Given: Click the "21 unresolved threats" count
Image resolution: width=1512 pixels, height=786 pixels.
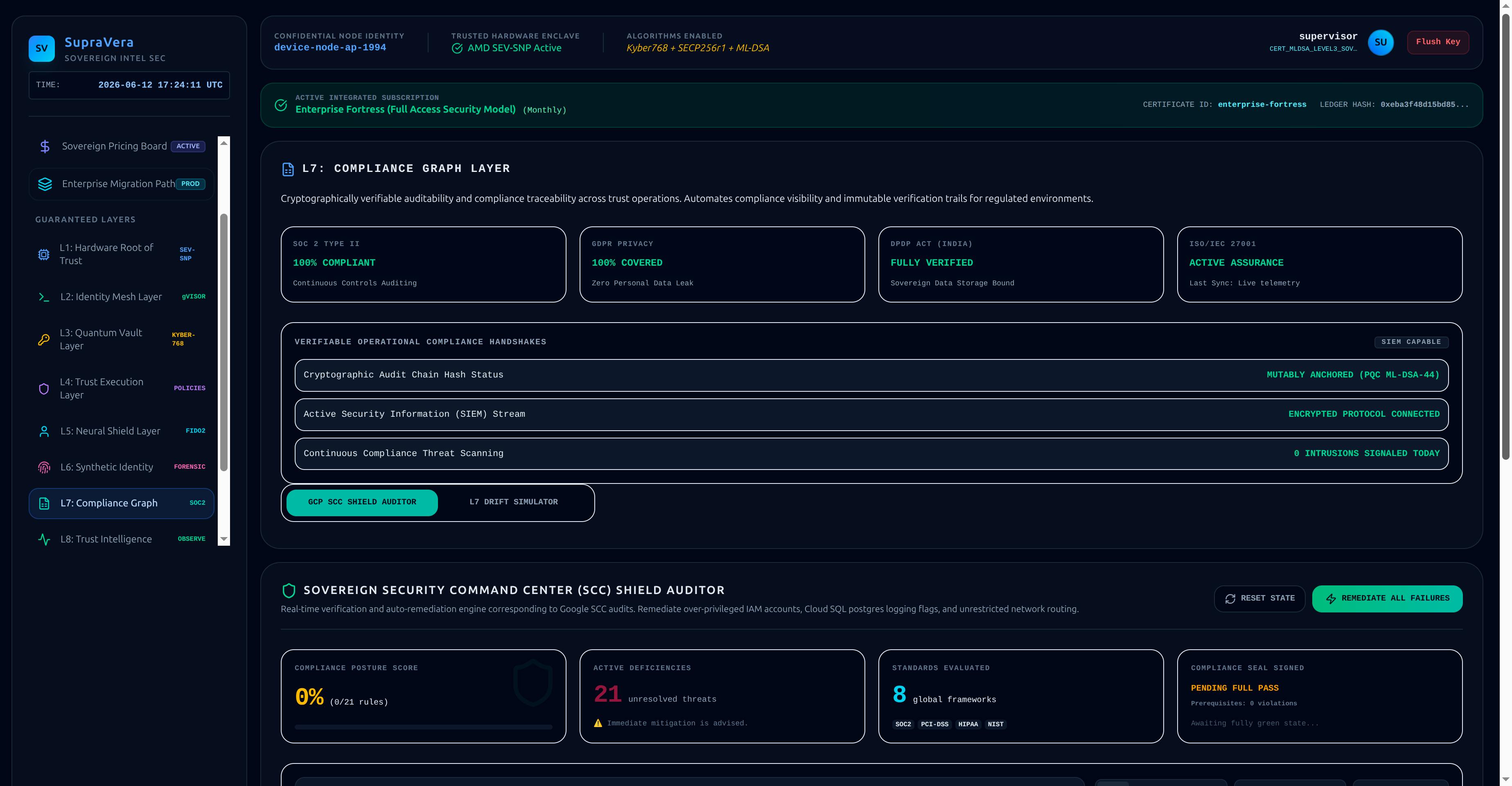Looking at the screenshot, I should pos(655,695).
